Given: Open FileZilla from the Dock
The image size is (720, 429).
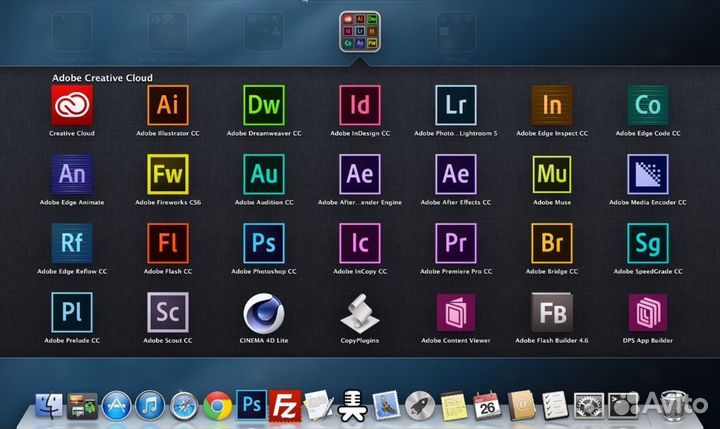Looking at the screenshot, I should pos(286,406).
